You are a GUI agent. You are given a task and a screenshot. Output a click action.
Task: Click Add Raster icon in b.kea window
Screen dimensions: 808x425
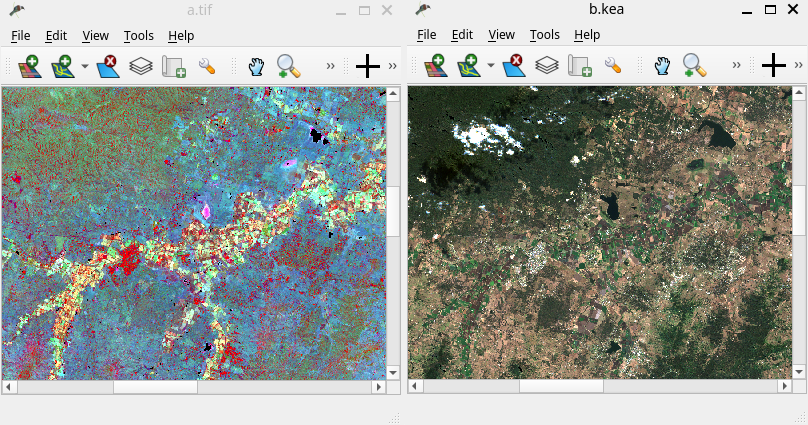point(435,66)
